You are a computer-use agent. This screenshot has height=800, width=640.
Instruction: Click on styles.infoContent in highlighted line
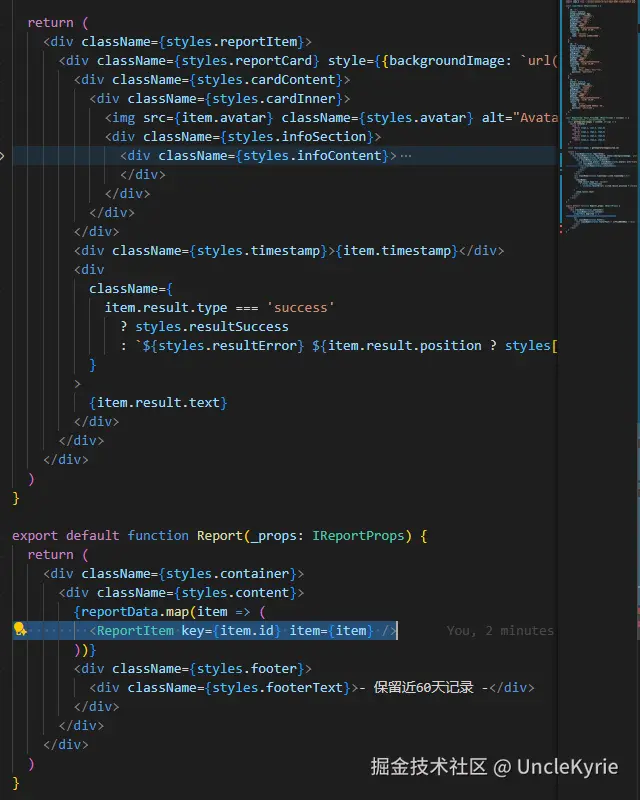point(312,156)
